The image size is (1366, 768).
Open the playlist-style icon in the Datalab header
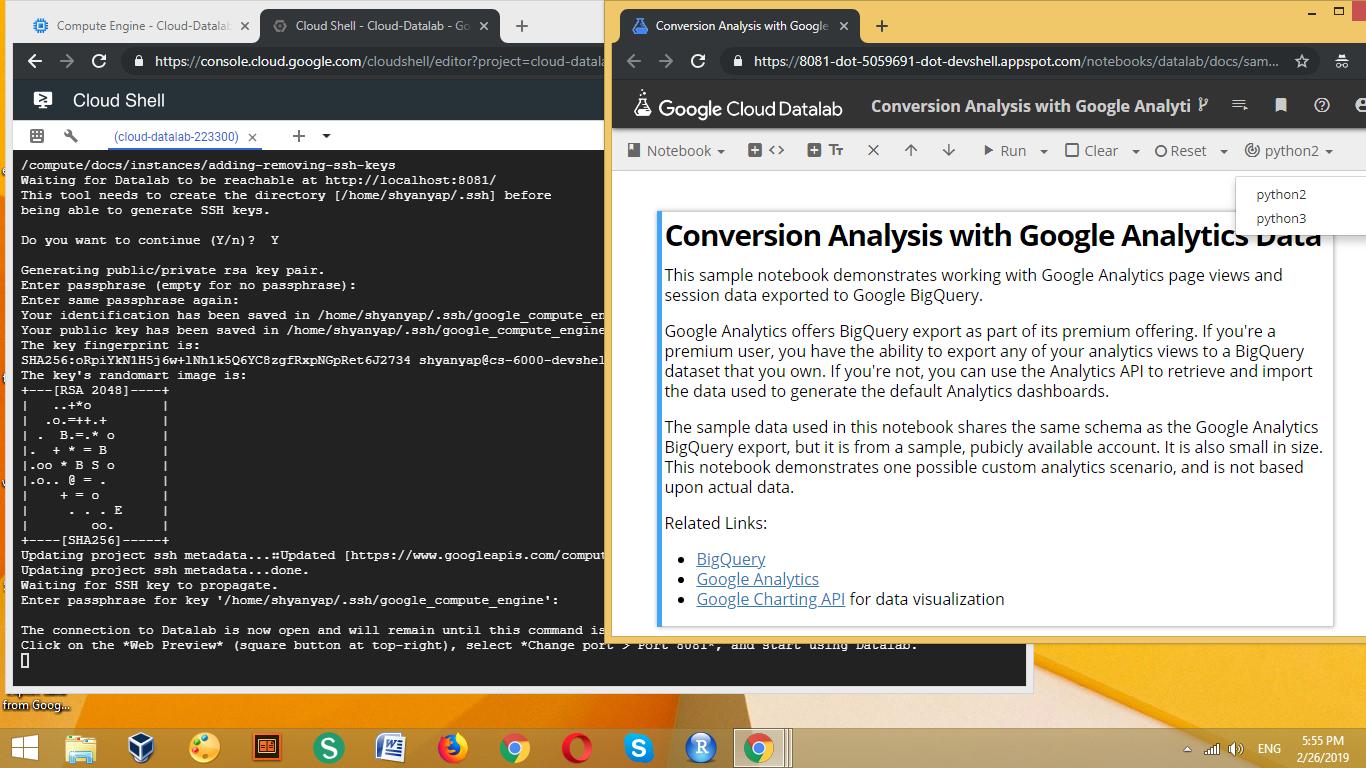(x=1240, y=105)
